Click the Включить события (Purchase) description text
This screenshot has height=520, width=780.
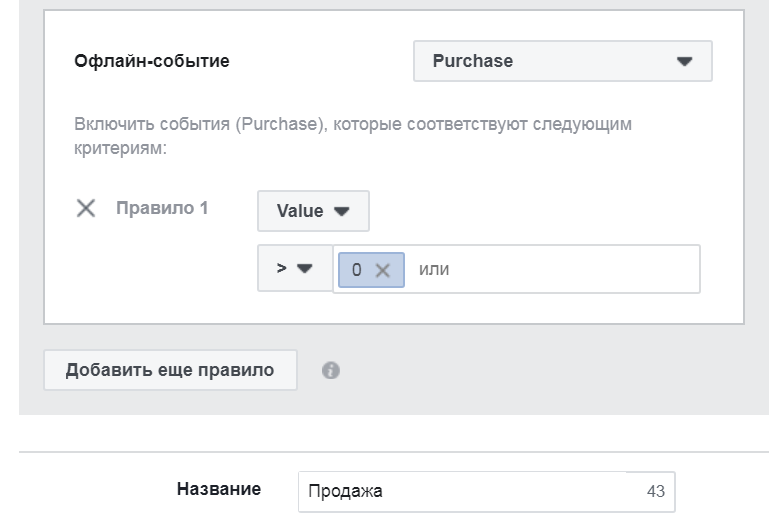[353, 136]
